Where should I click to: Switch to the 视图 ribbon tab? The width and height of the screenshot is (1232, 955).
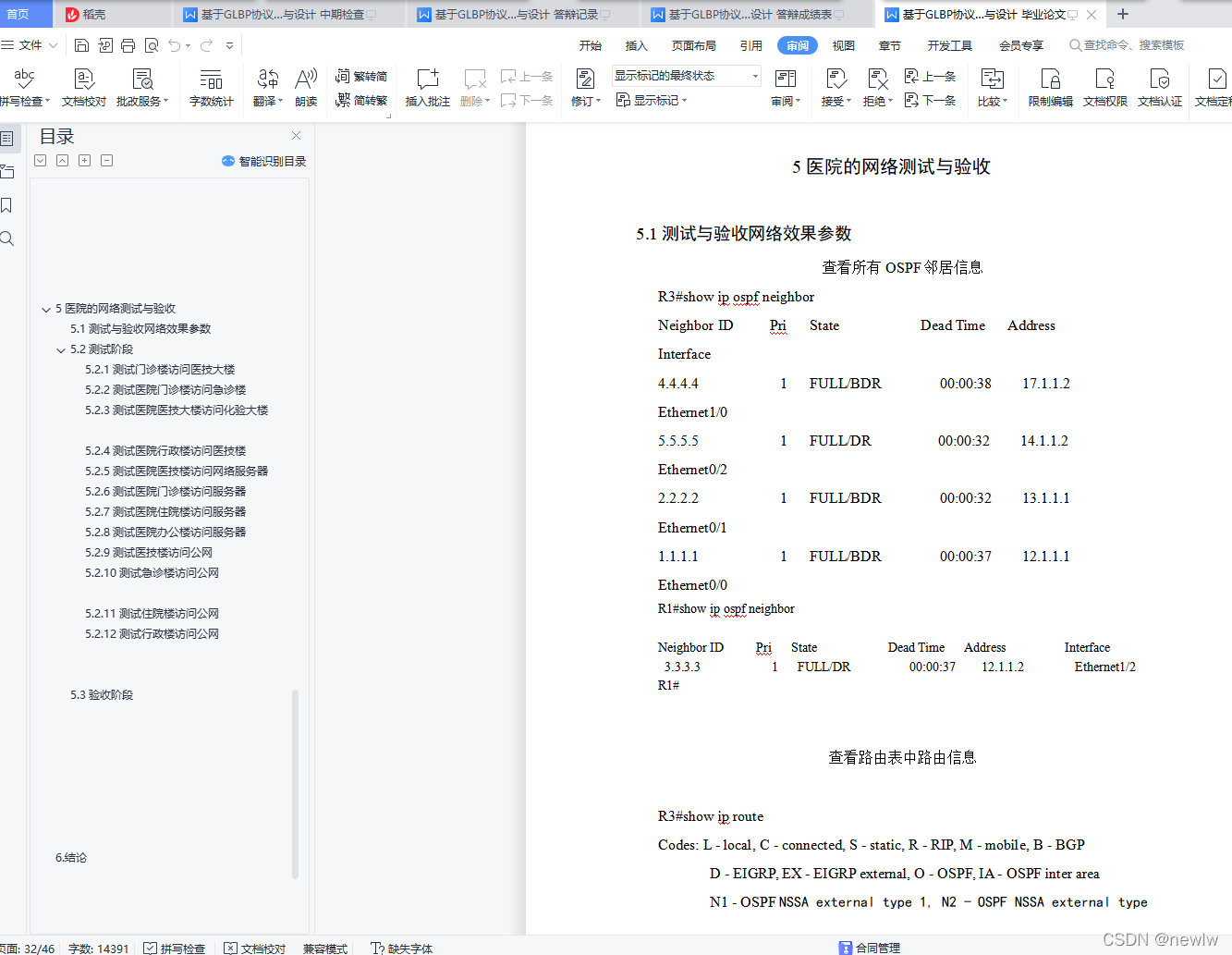pos(842,43)
